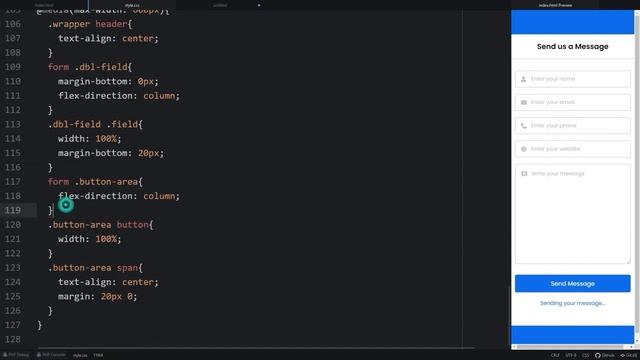Click 'flex-direction: column;' on line 111
640x360 pixels.
[x=118, y=96]
